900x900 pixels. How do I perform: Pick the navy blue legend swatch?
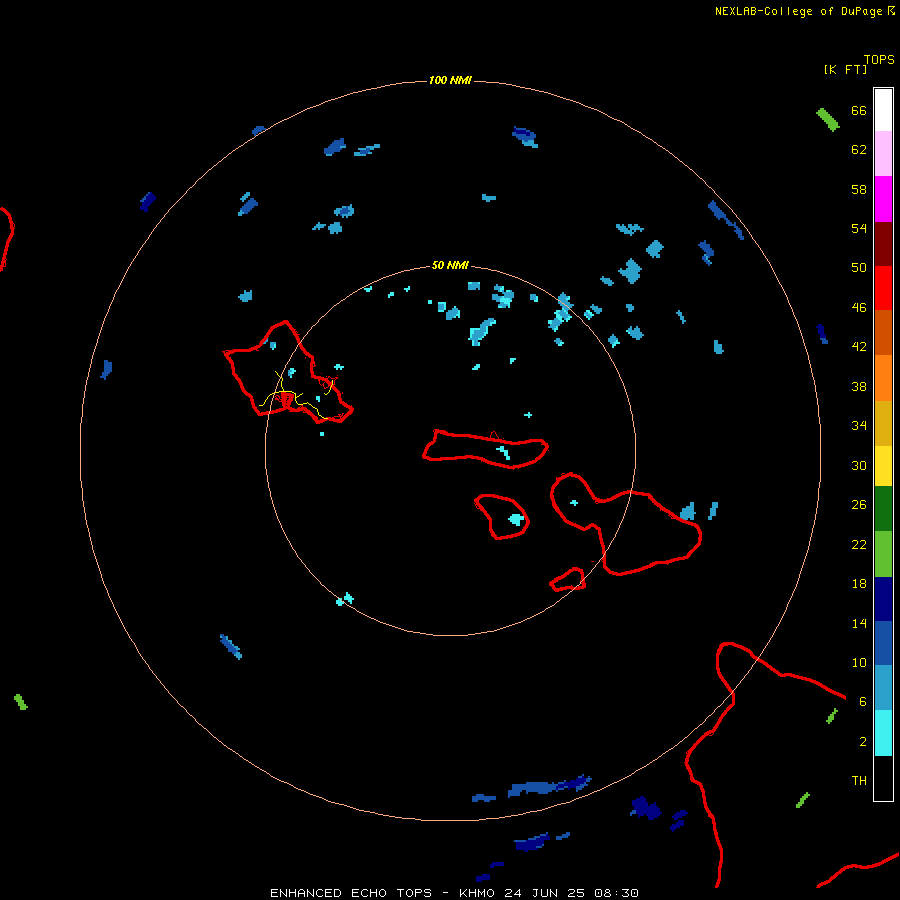pos(883,599)
